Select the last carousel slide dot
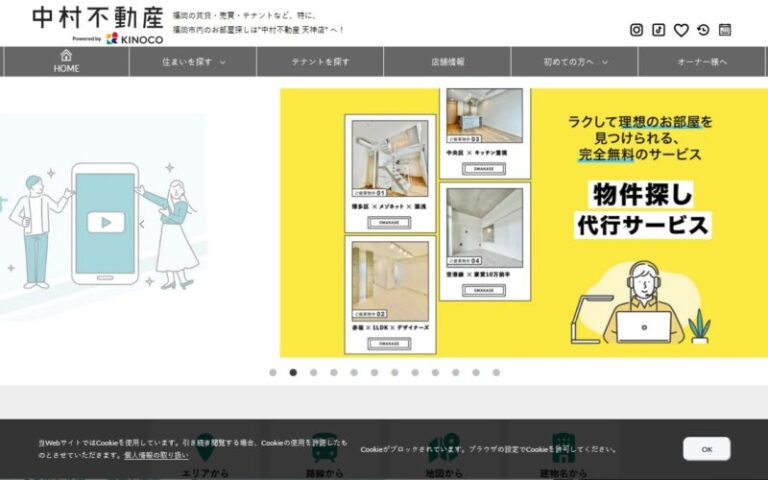Image resolution: width=768 pixels, height=480 pixels. point(496,372)
